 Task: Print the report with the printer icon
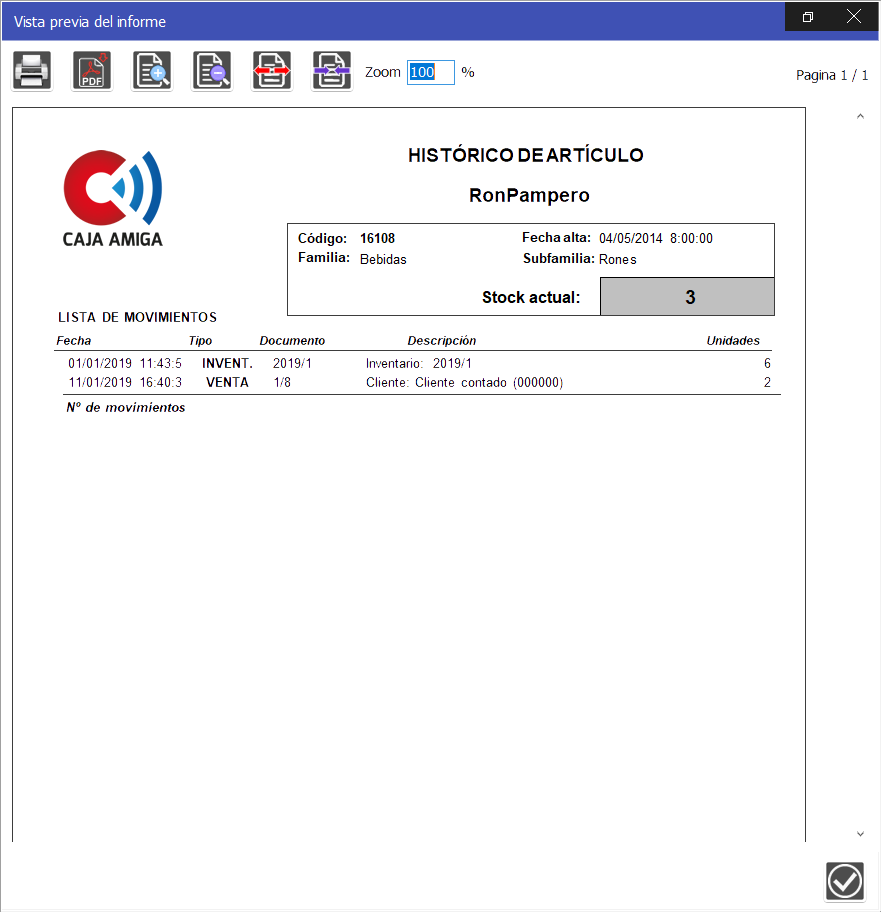click(x=32, y=71)
